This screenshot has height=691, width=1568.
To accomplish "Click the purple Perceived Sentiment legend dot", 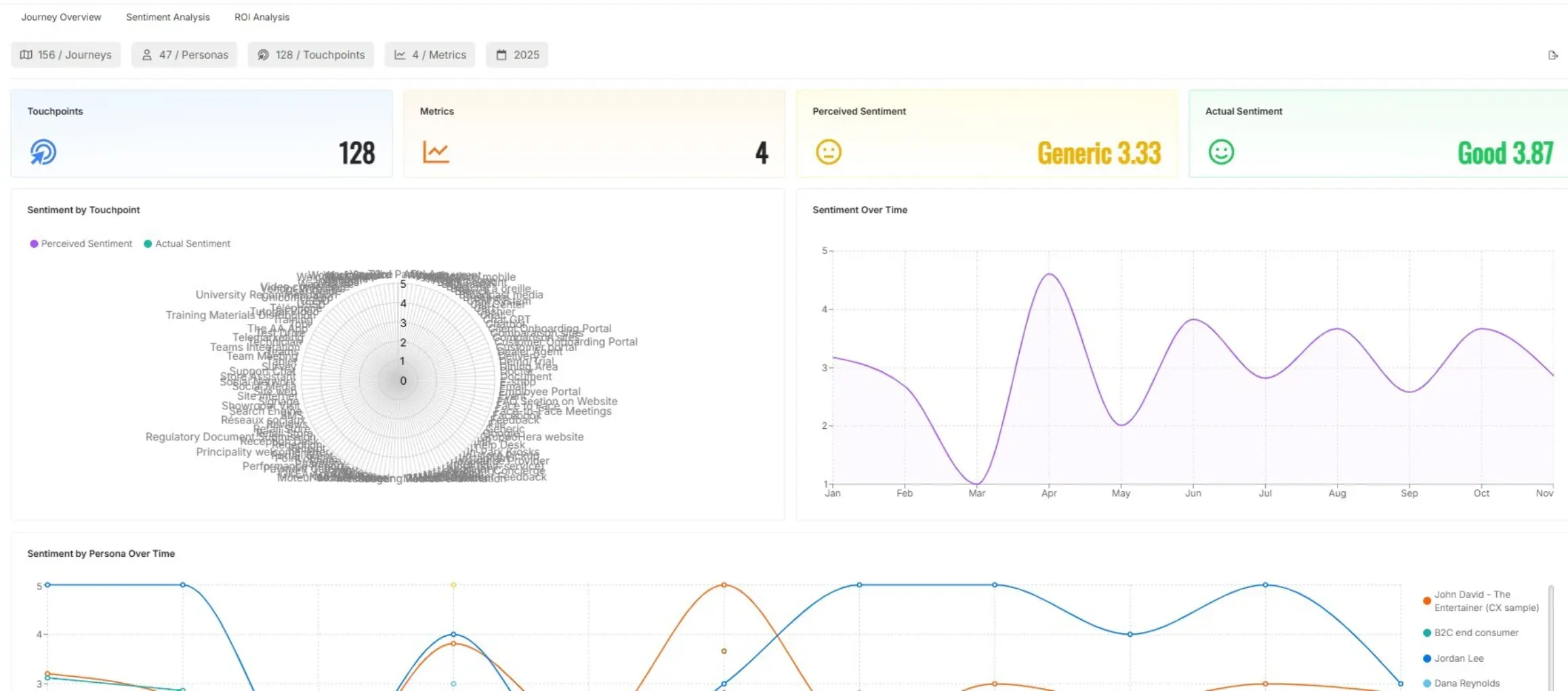I will click(34, 244).
